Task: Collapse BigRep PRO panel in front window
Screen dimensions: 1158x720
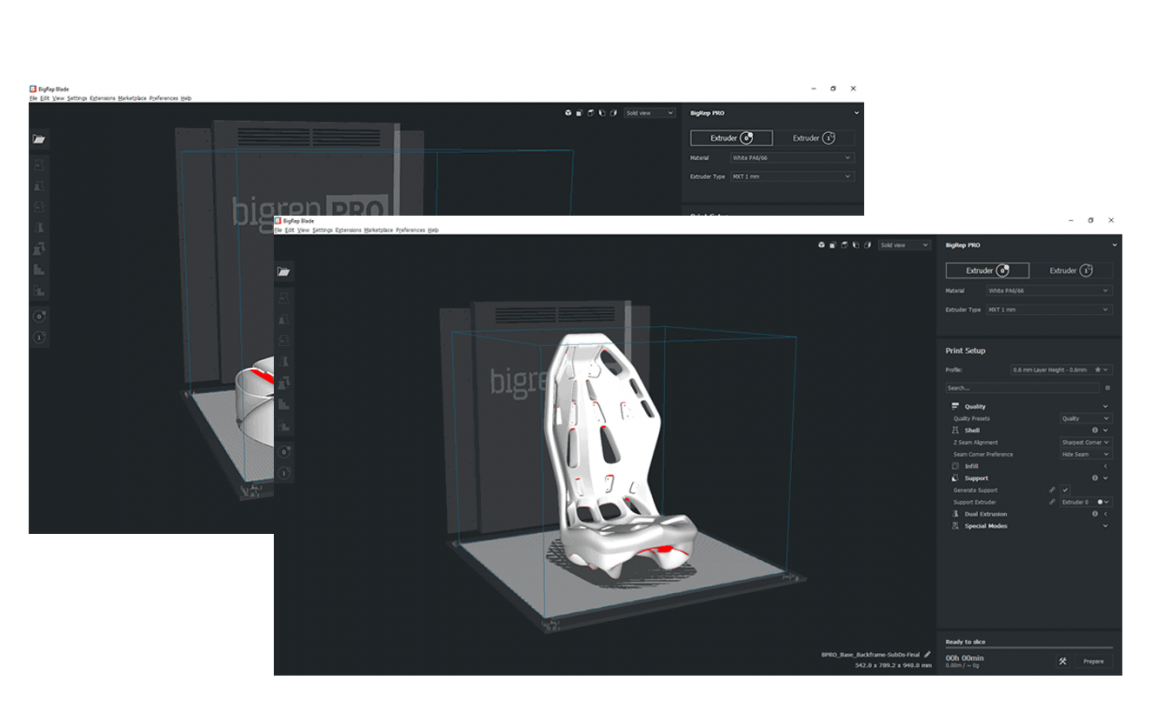Action: [x=1114, y=245]
